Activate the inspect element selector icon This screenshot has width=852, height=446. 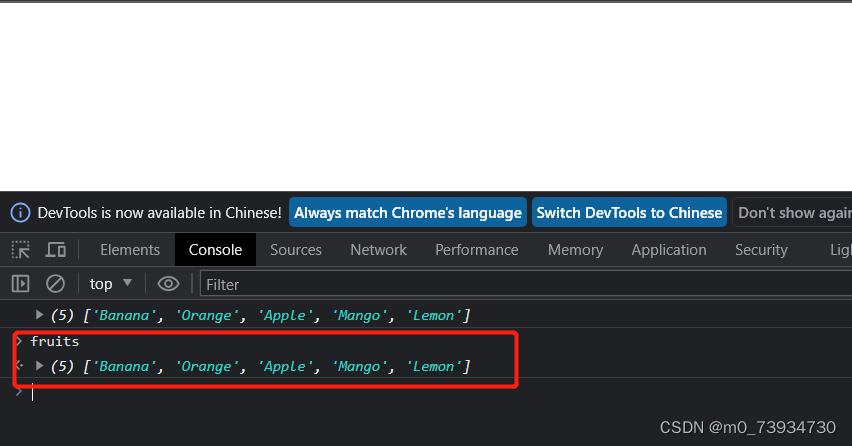[21, 250]
